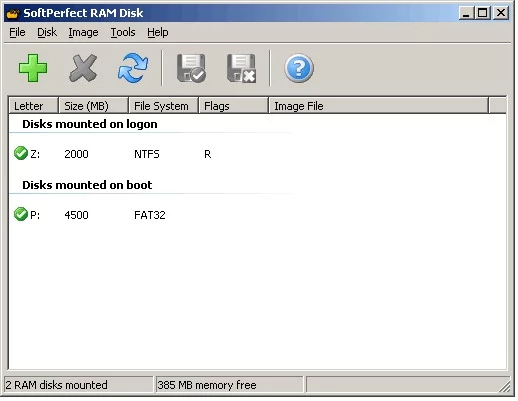Click the 385 MB memory free status text
The image size is (518, 401).
pos(207,385)
